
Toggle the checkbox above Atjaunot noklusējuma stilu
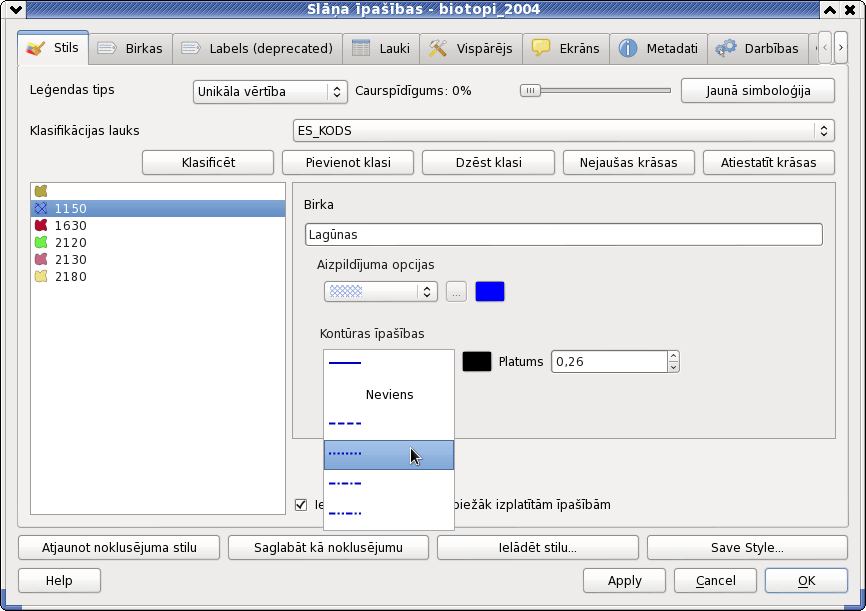coord(301,505)
